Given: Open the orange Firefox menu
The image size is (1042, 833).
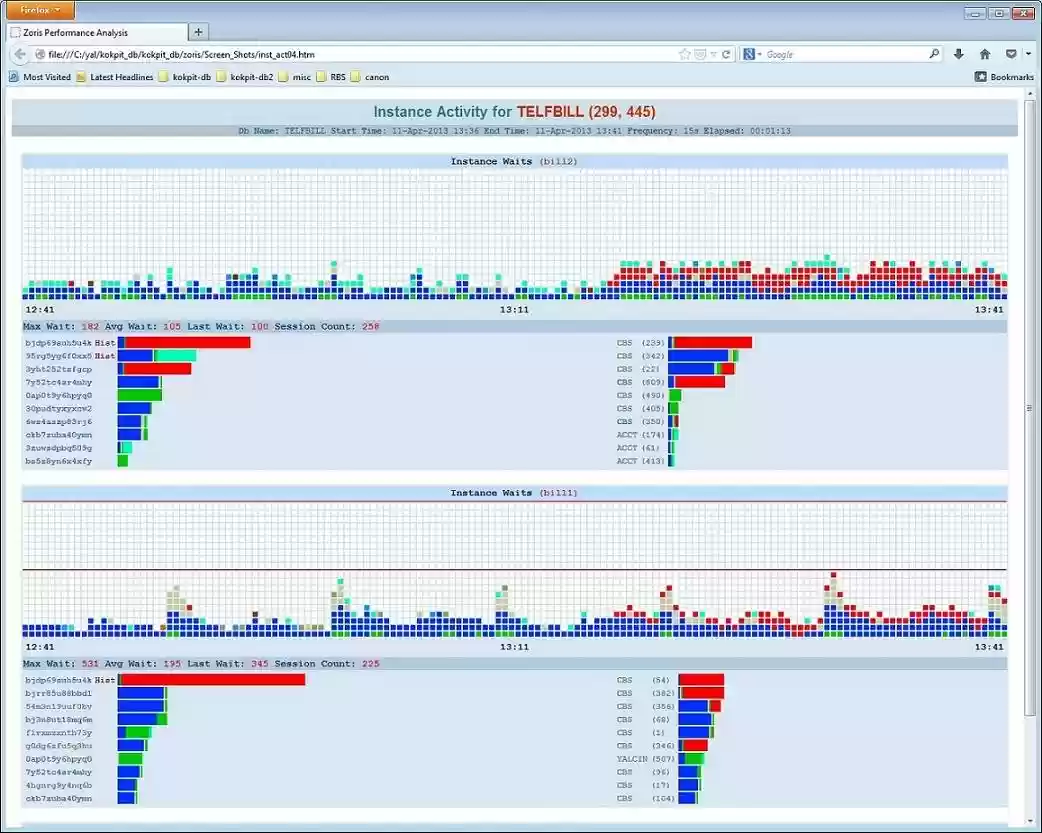Looking at the screenshot, I should point(38,10).
